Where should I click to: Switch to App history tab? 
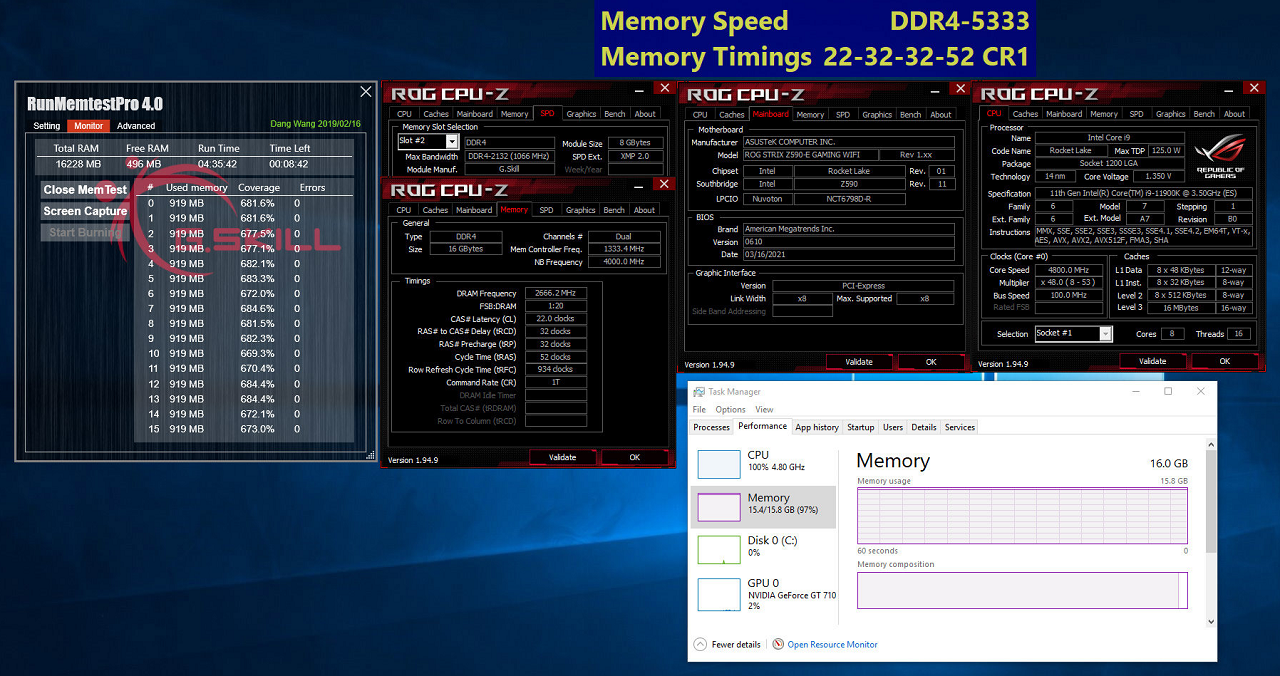pos(817,427)
